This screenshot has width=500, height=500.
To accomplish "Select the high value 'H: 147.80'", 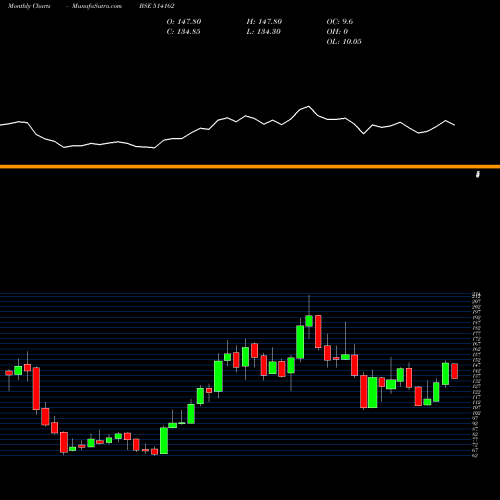I will pyautogui.click(x=264, y=22).
